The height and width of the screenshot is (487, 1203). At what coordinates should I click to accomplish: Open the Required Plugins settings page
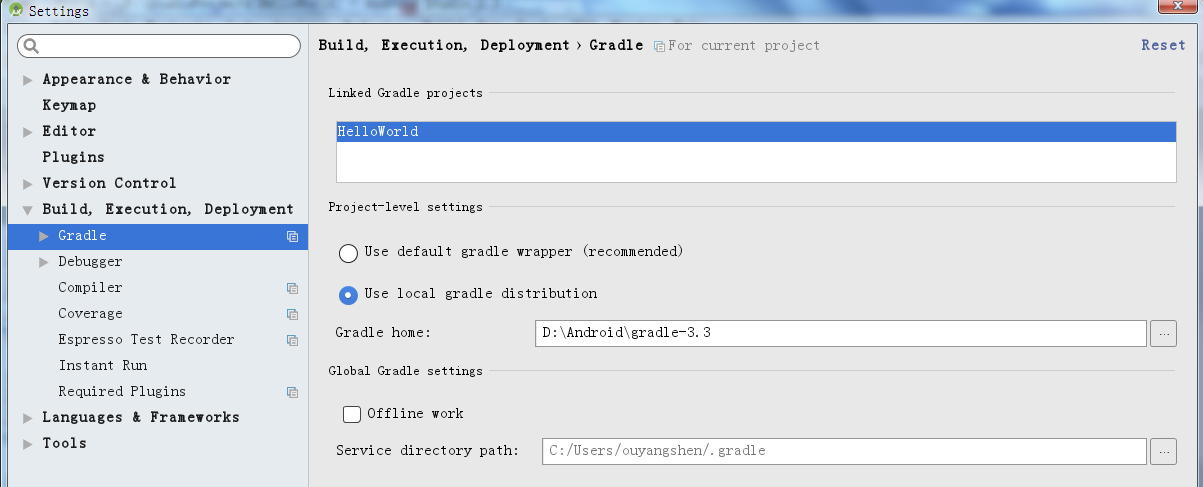[x=122, y=392]
